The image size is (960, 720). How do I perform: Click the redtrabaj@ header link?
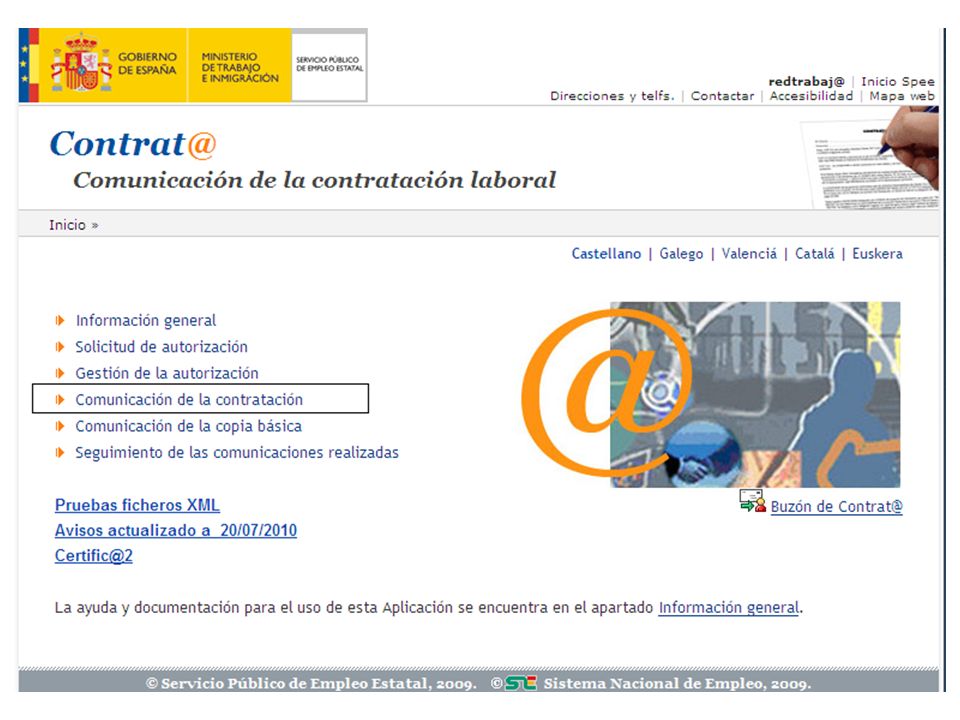(806, 81)
